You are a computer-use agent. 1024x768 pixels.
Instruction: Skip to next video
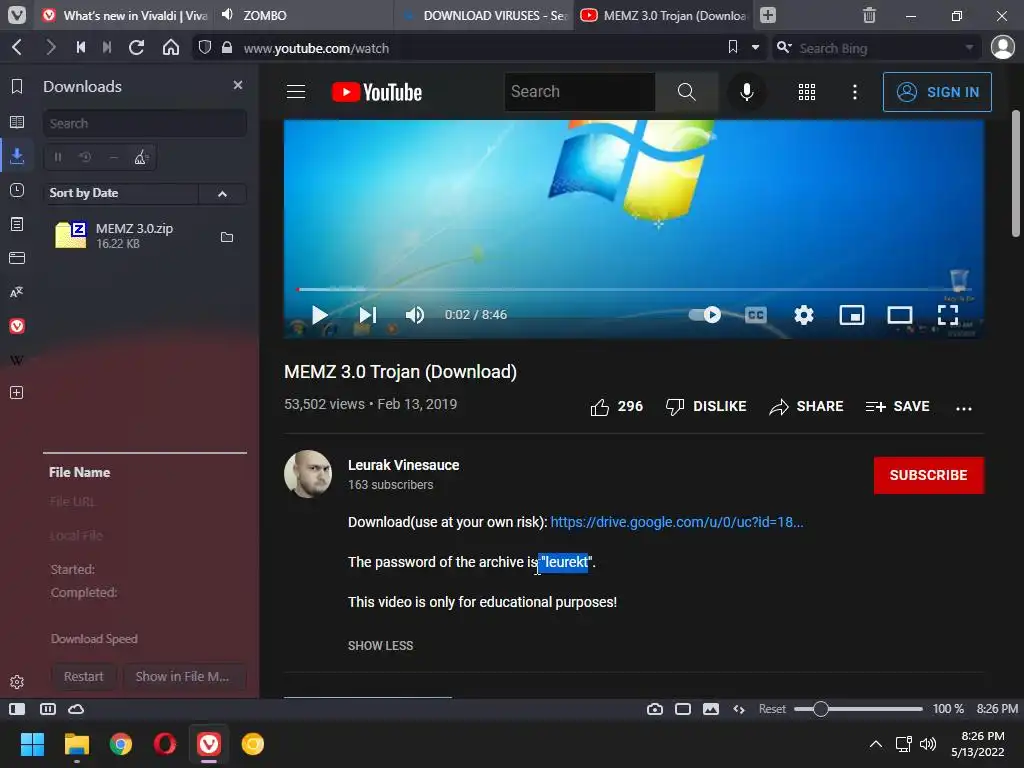point(368,315)
